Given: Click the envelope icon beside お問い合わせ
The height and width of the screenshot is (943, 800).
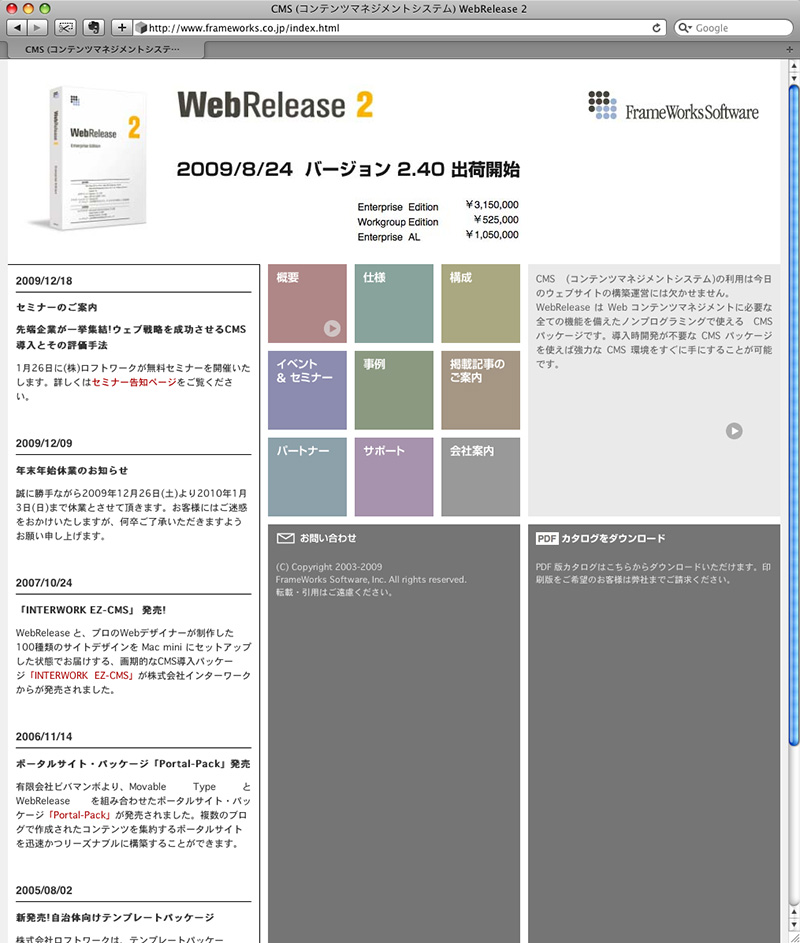Looking at the screenshot, I should coord(285,538).
